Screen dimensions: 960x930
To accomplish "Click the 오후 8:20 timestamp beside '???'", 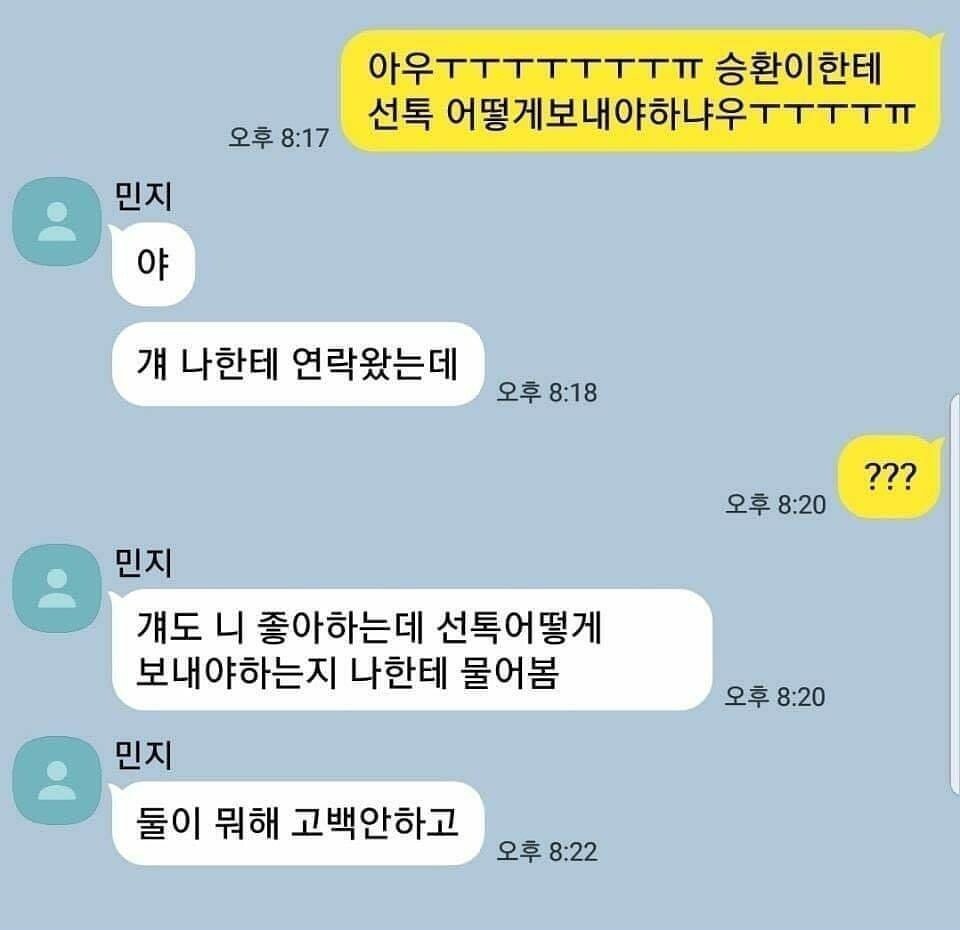I will pos(776,504).
